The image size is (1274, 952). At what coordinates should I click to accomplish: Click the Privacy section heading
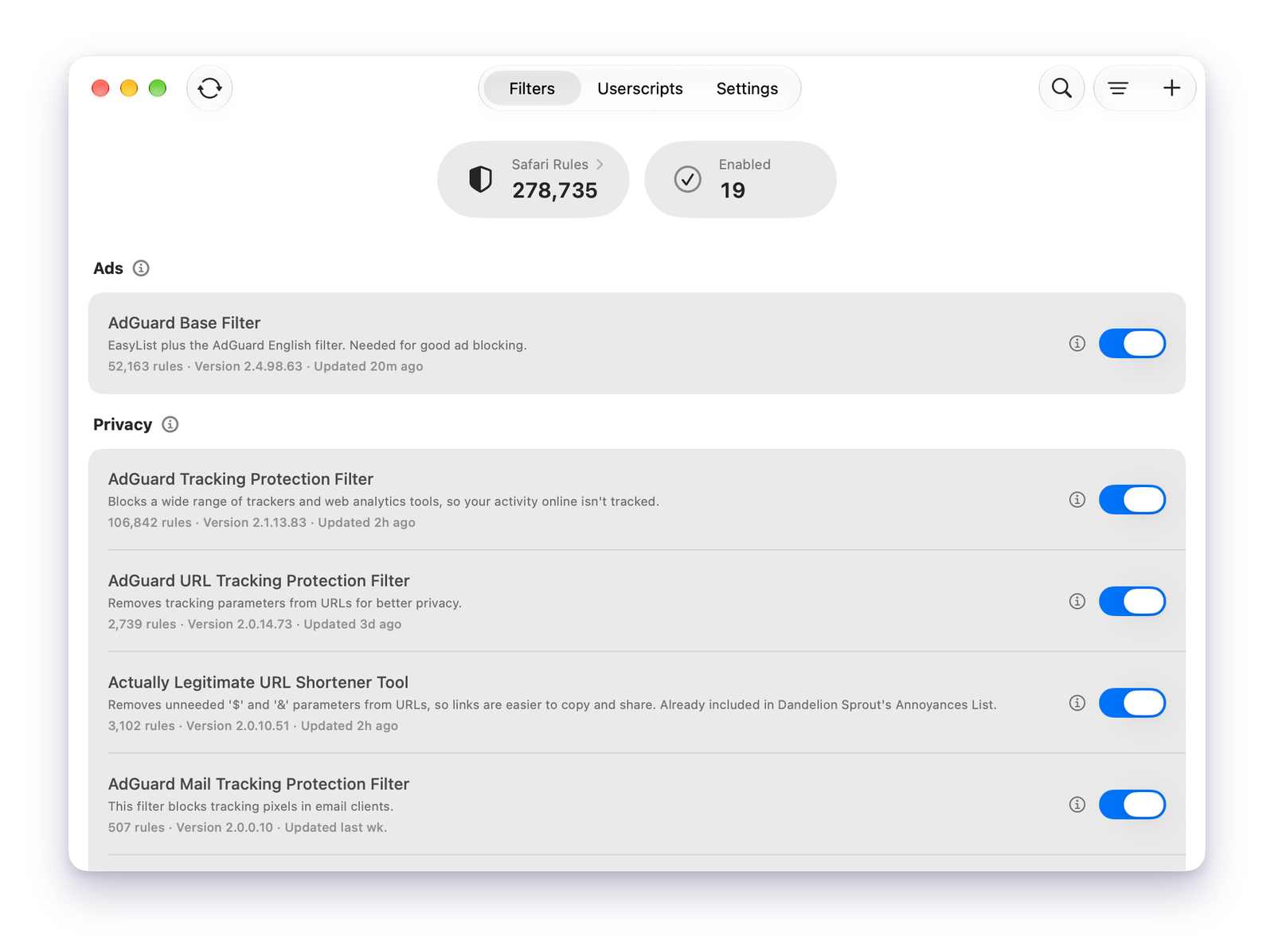[x=123, y=424]
